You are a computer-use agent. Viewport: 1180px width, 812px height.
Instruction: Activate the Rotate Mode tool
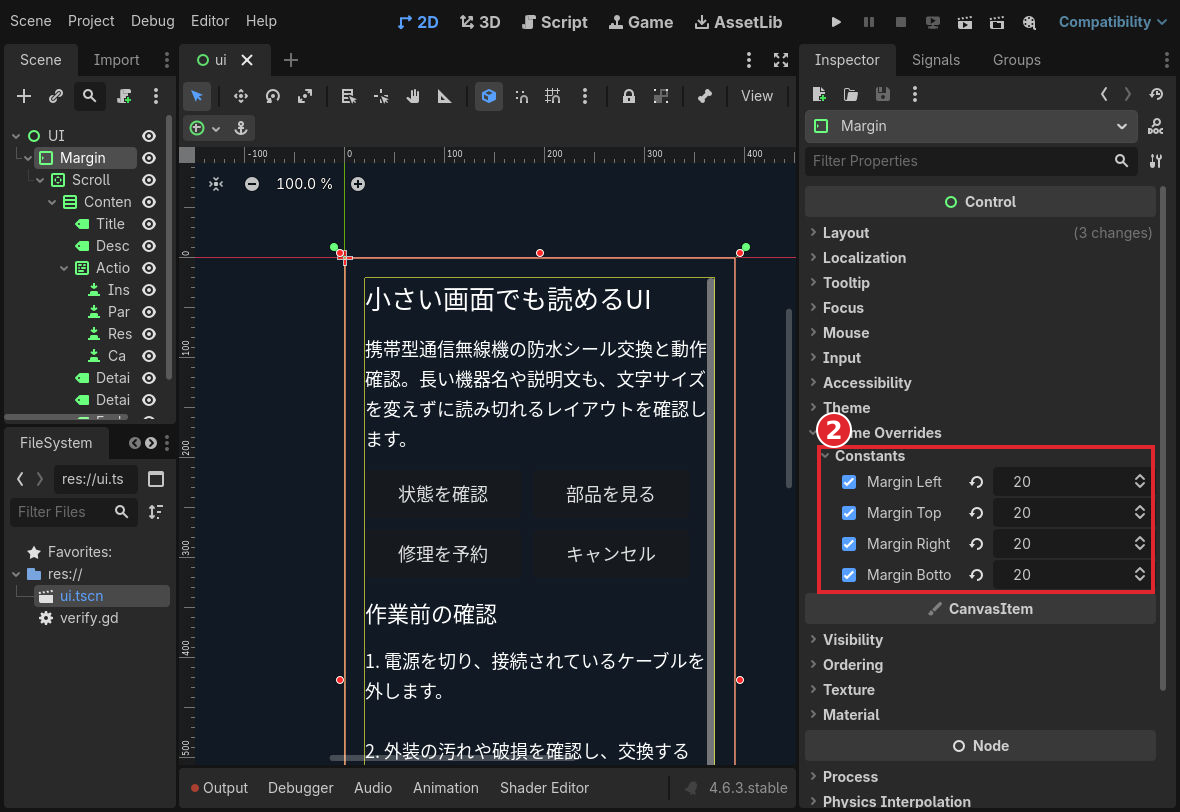[x=272, y=96]
